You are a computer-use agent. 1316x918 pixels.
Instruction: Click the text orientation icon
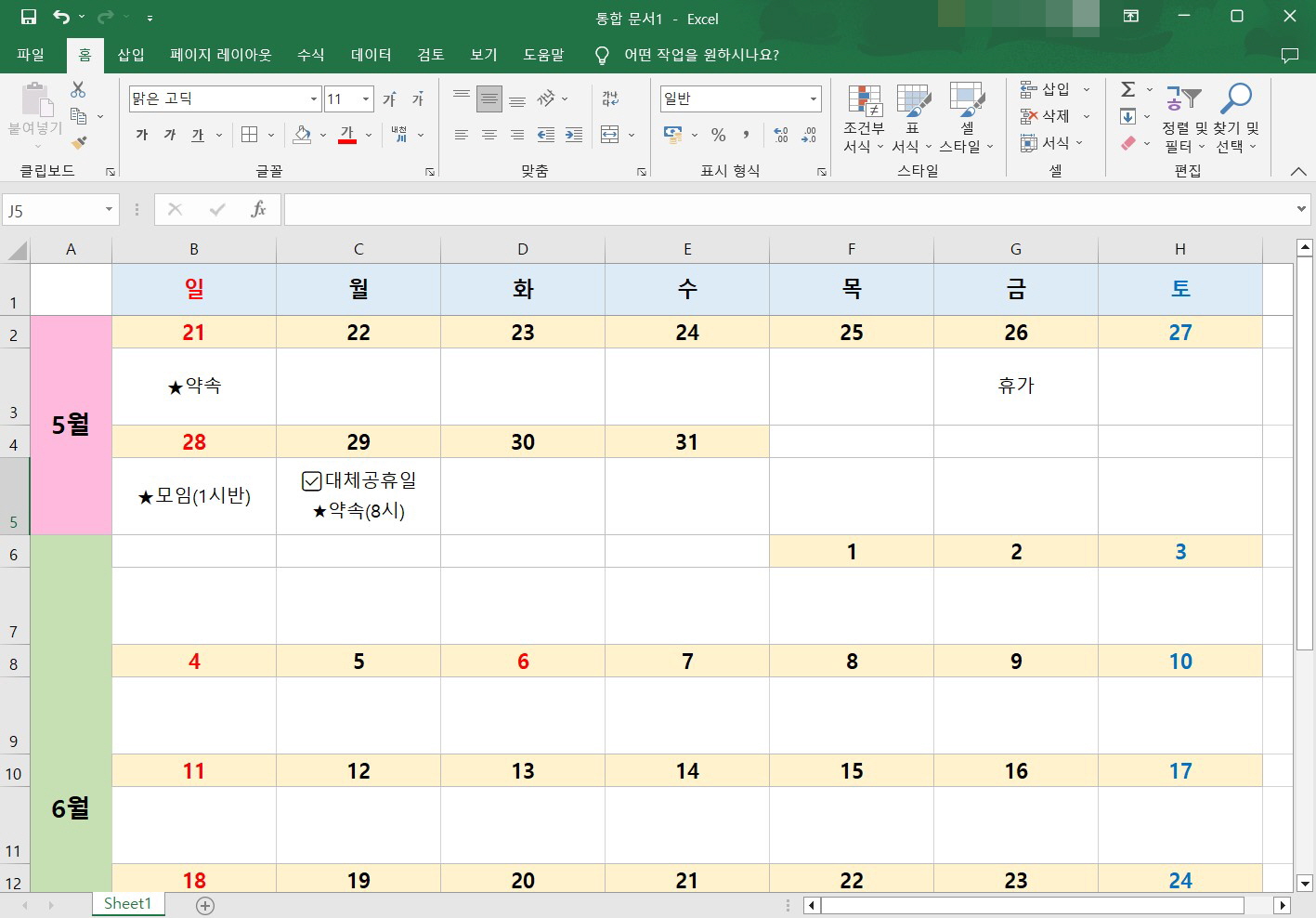[x=546, y=98]
